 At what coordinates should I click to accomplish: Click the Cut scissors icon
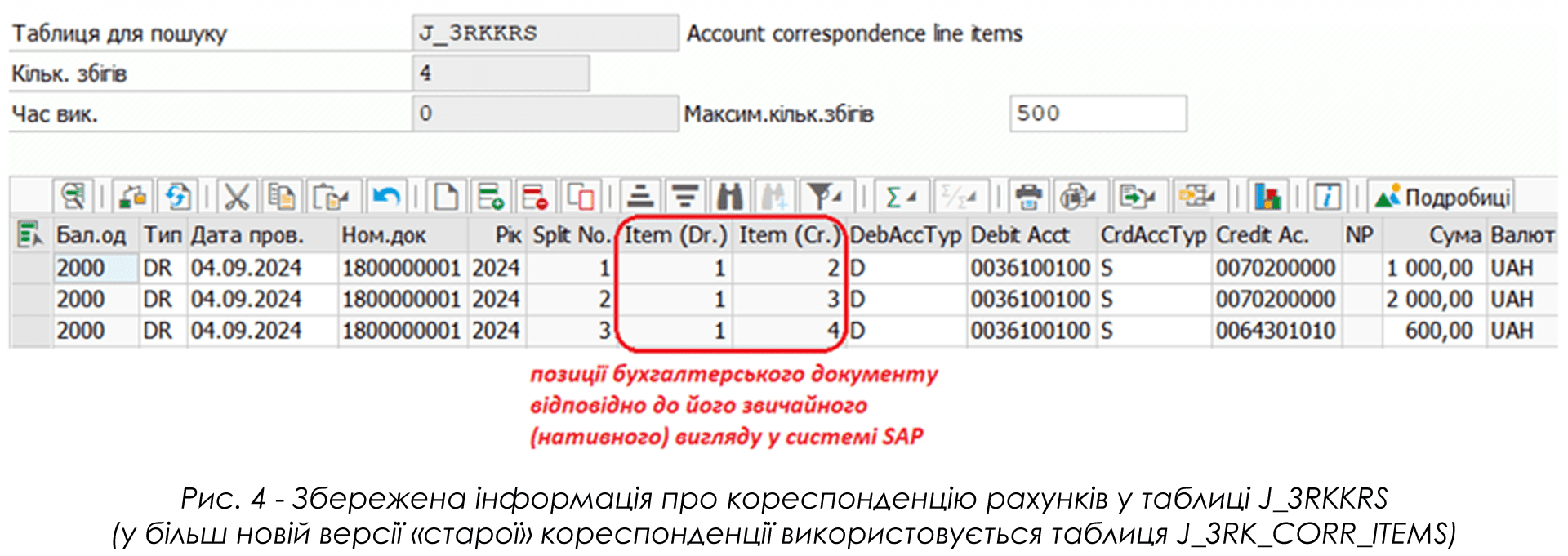coord(237,197)
